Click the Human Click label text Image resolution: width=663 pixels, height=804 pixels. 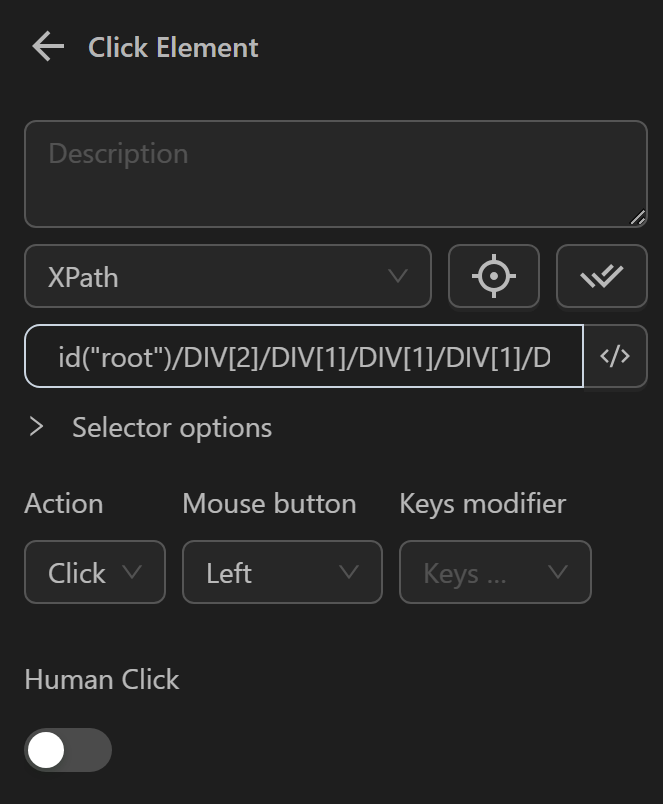tap(101, 680)
